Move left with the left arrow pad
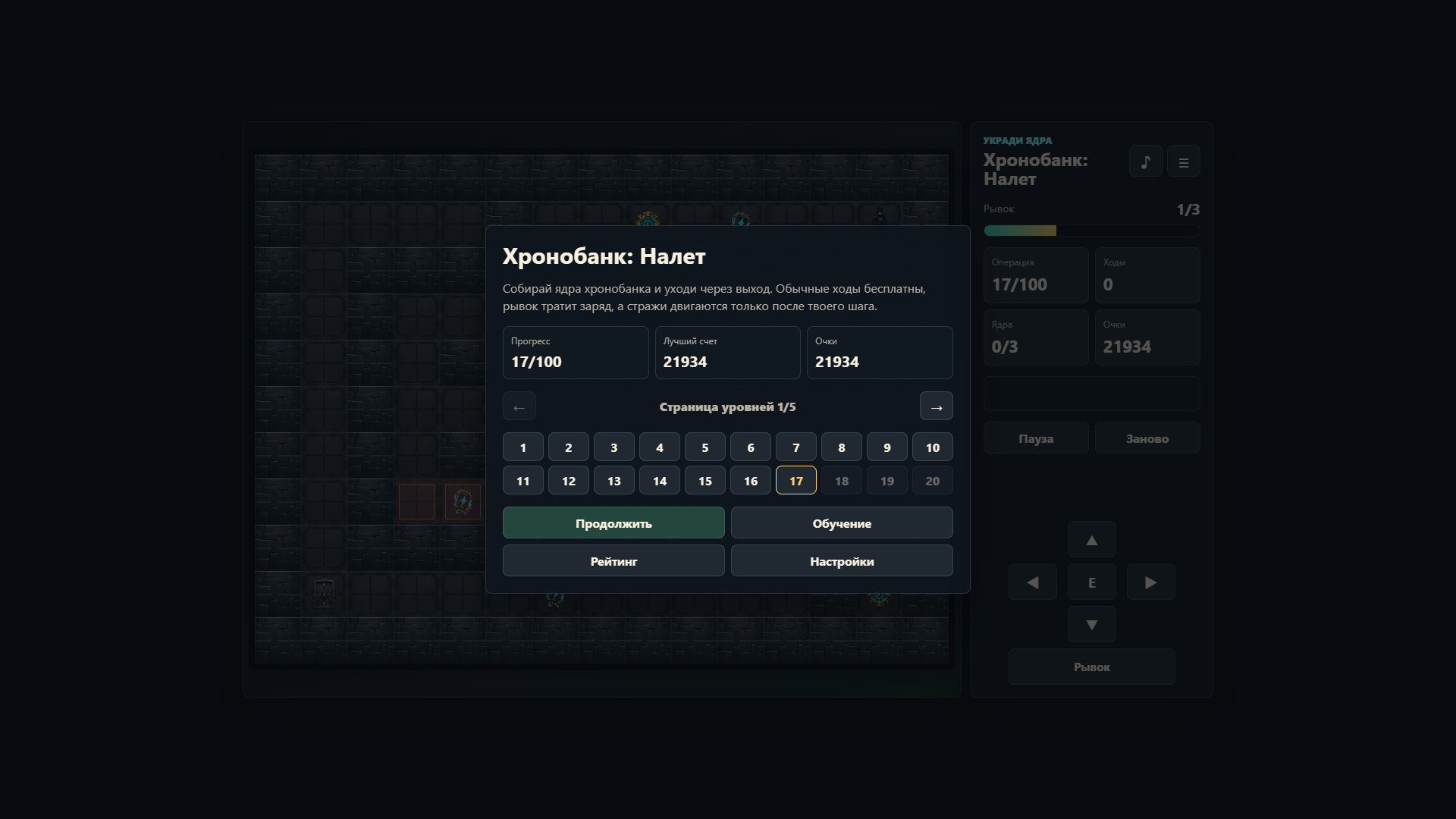The image size is (1456, 819). pos(1032,582)
